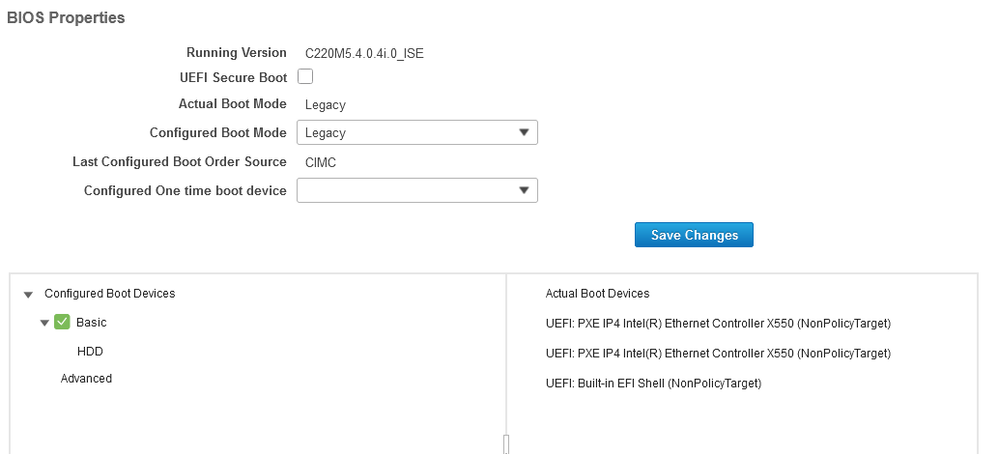Select the Basic tree label
Screen dimensions: 999x454
pyautogui.click(x=91, y=322)
